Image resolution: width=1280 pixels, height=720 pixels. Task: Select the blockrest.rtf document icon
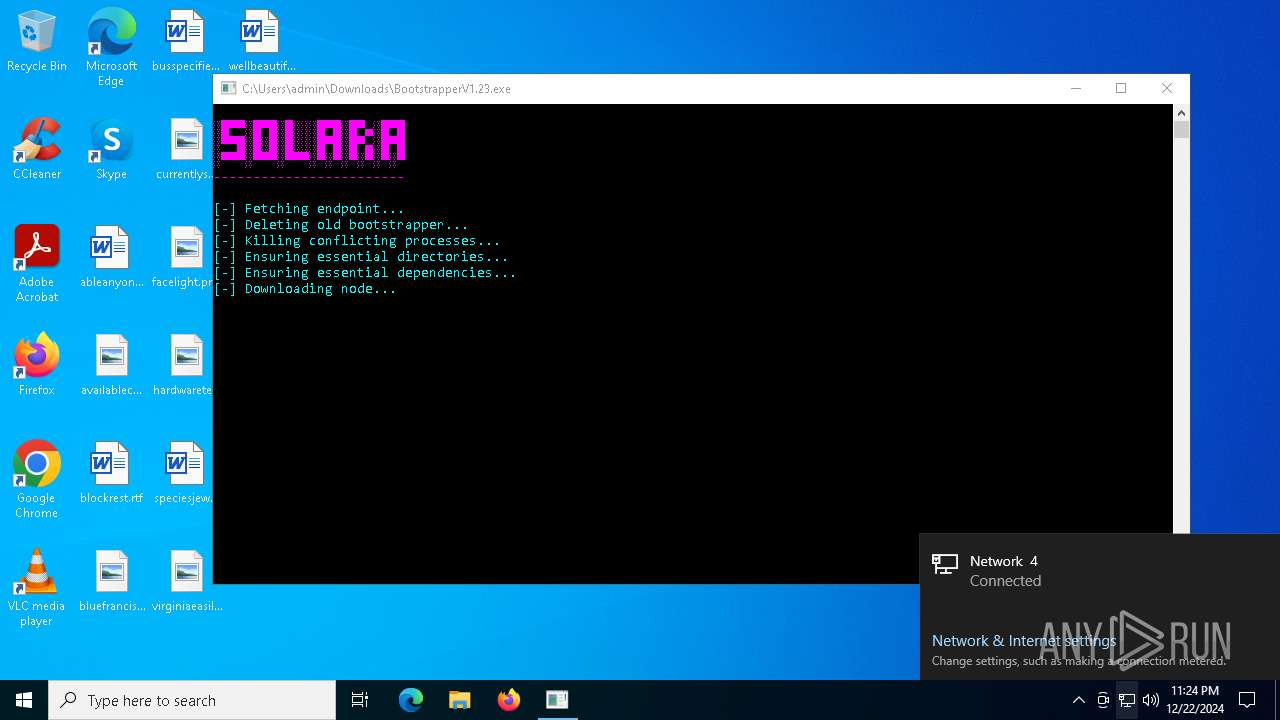pyautogui.click(x=111, y=474)
